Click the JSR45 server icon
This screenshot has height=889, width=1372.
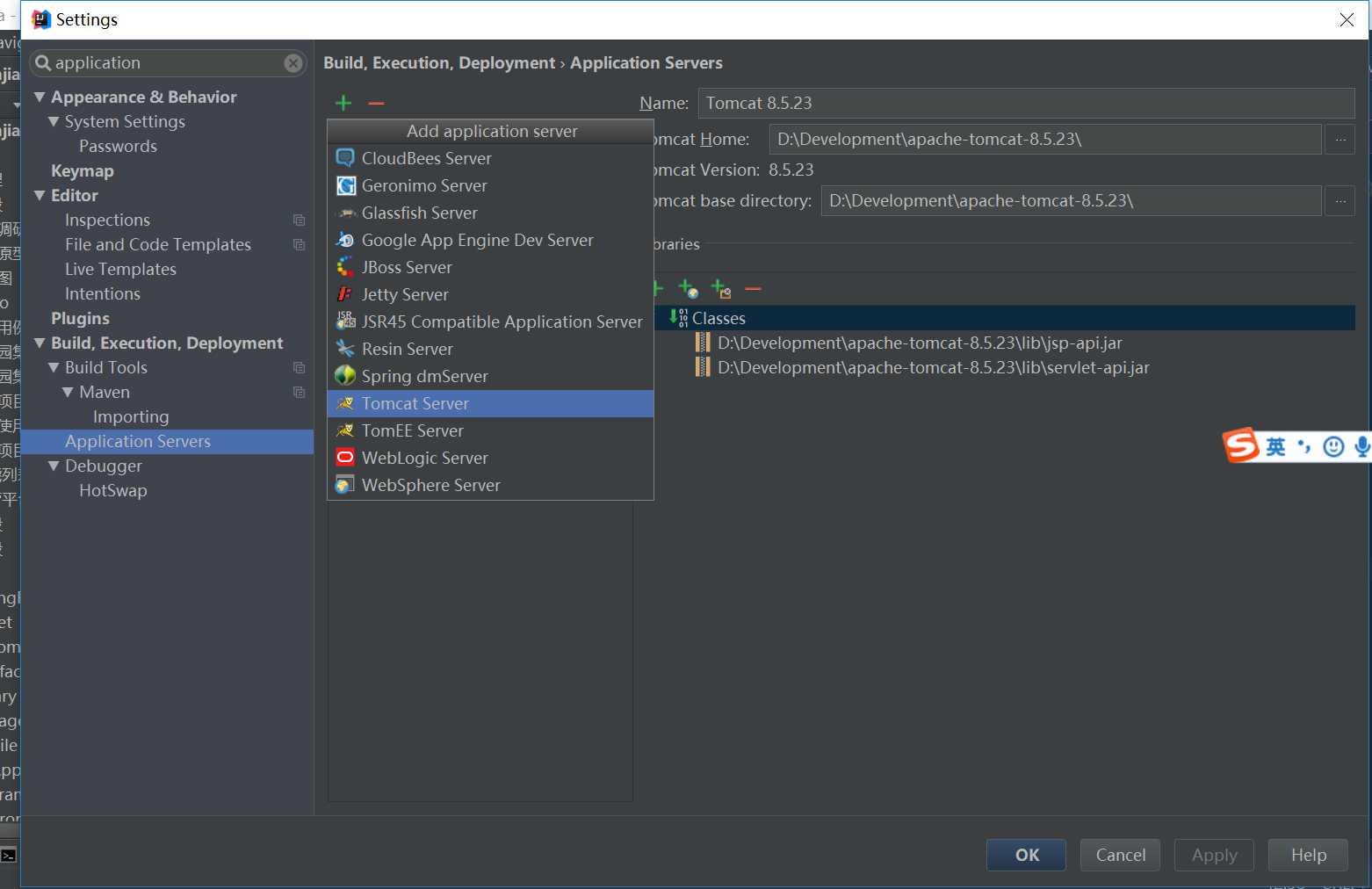[x=346, y=322]
